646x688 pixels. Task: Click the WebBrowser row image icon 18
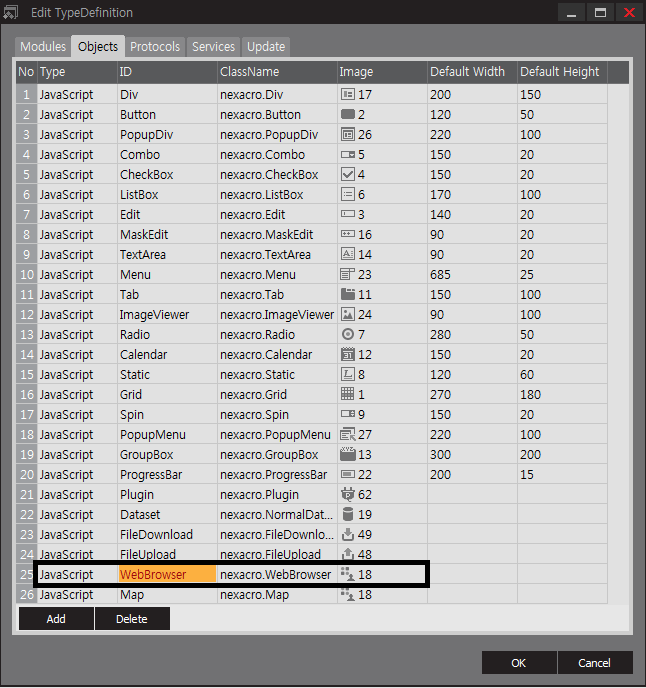coord(348,574)
